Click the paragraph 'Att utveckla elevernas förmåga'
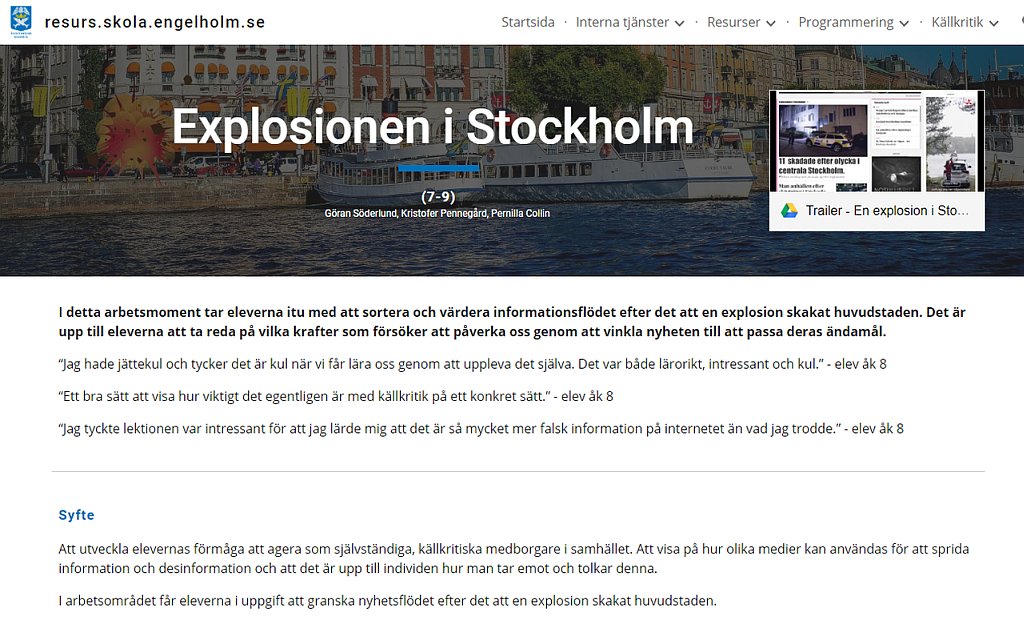 [513, 559]
